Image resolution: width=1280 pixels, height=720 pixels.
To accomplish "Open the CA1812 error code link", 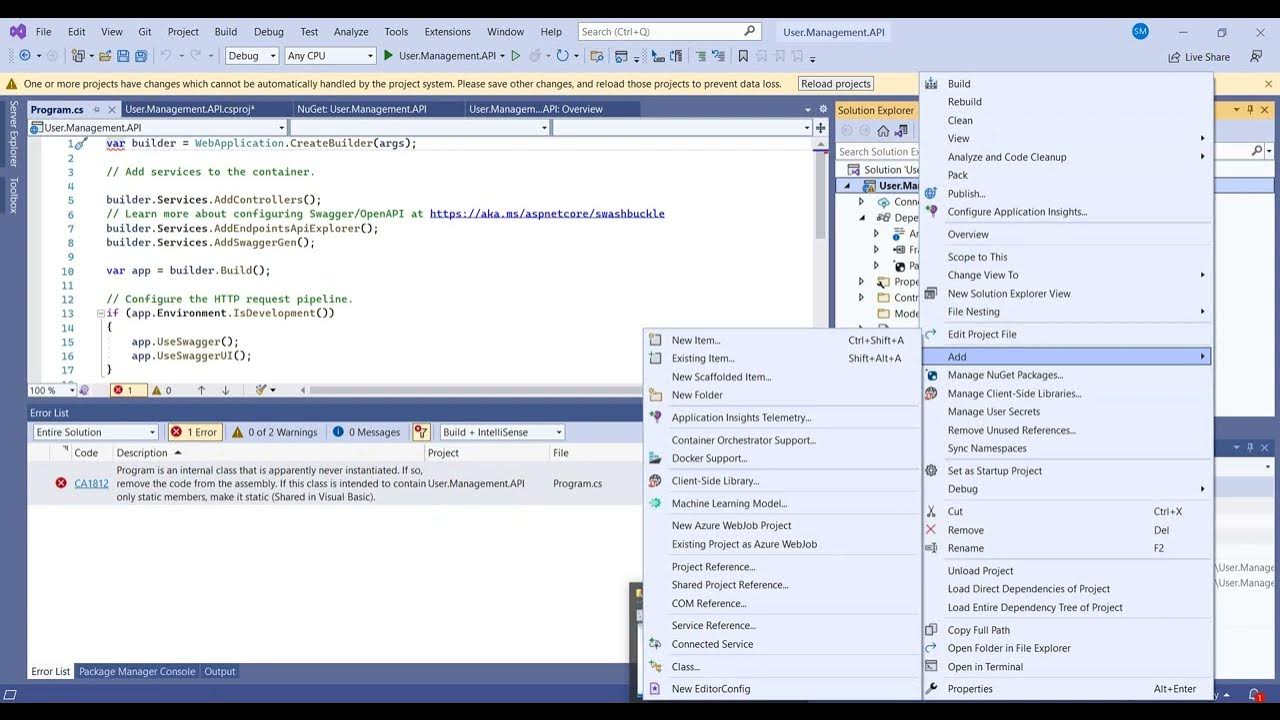I will (x=91, y=483).
